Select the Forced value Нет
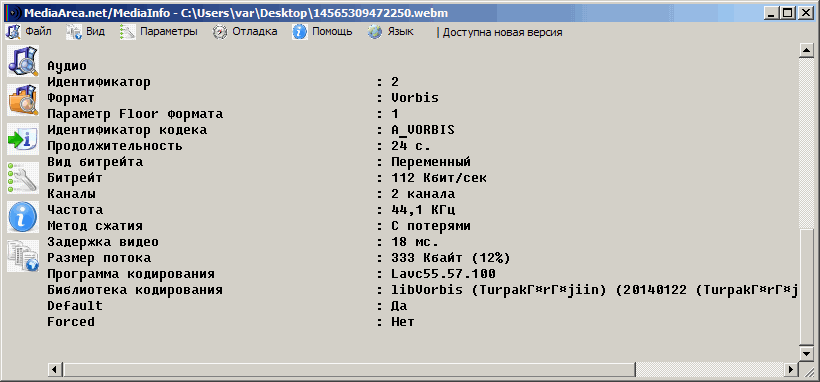Screen dimensions: 820x382 tap(403, 322)
